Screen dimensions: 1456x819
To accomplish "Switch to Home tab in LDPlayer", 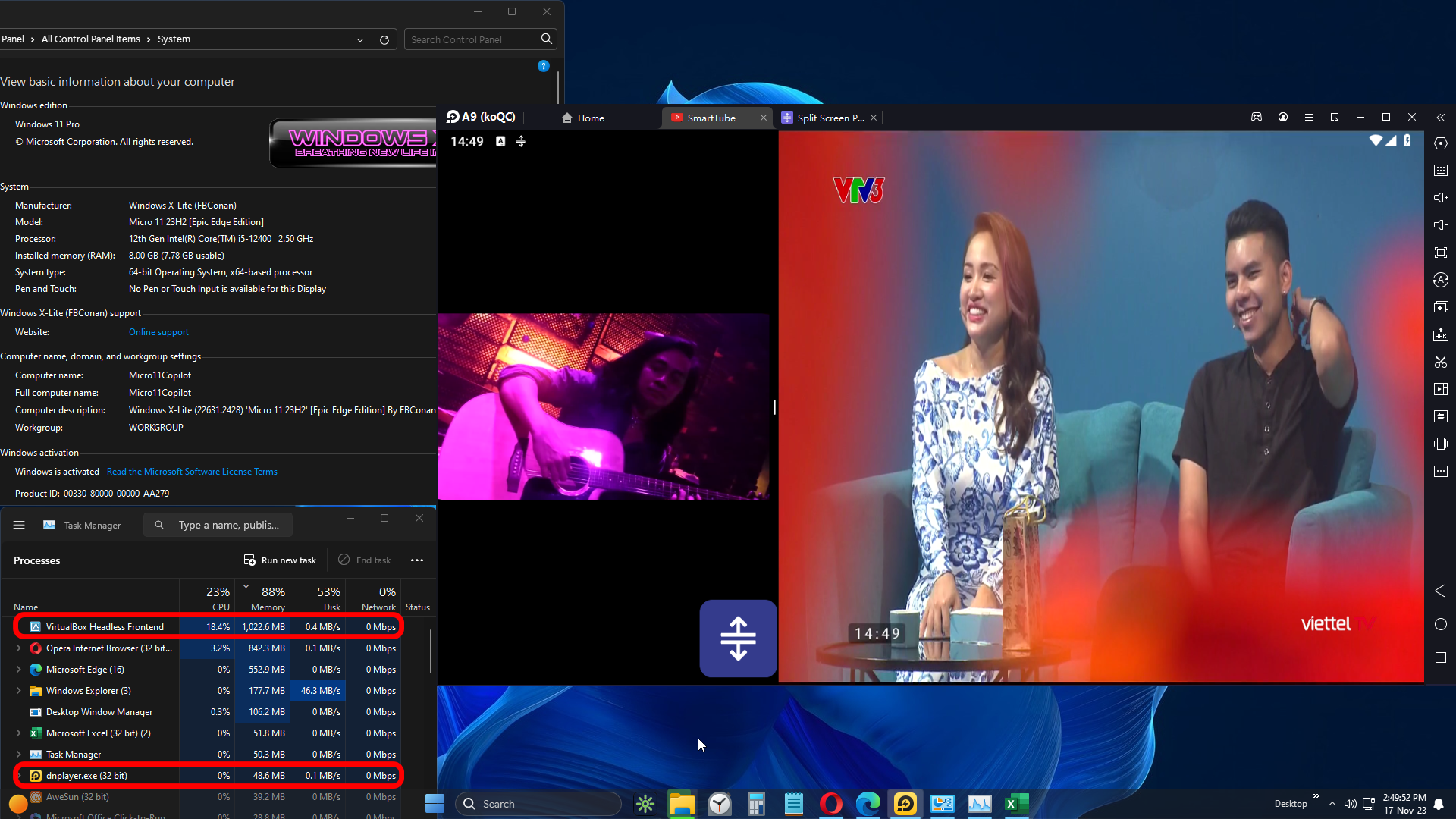I will 583,118.
